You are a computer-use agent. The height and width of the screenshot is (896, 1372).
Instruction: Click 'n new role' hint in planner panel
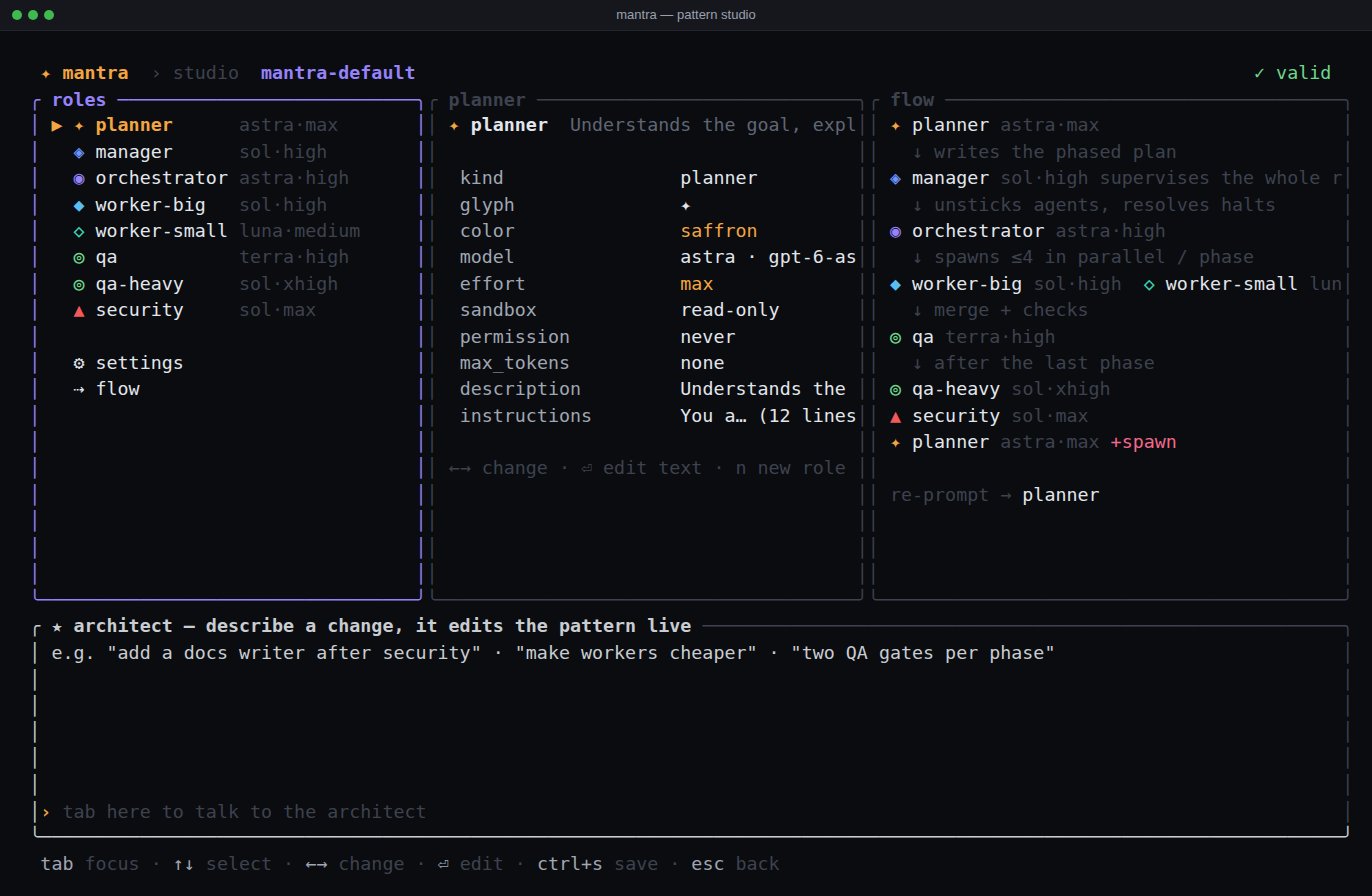[791, 468]
